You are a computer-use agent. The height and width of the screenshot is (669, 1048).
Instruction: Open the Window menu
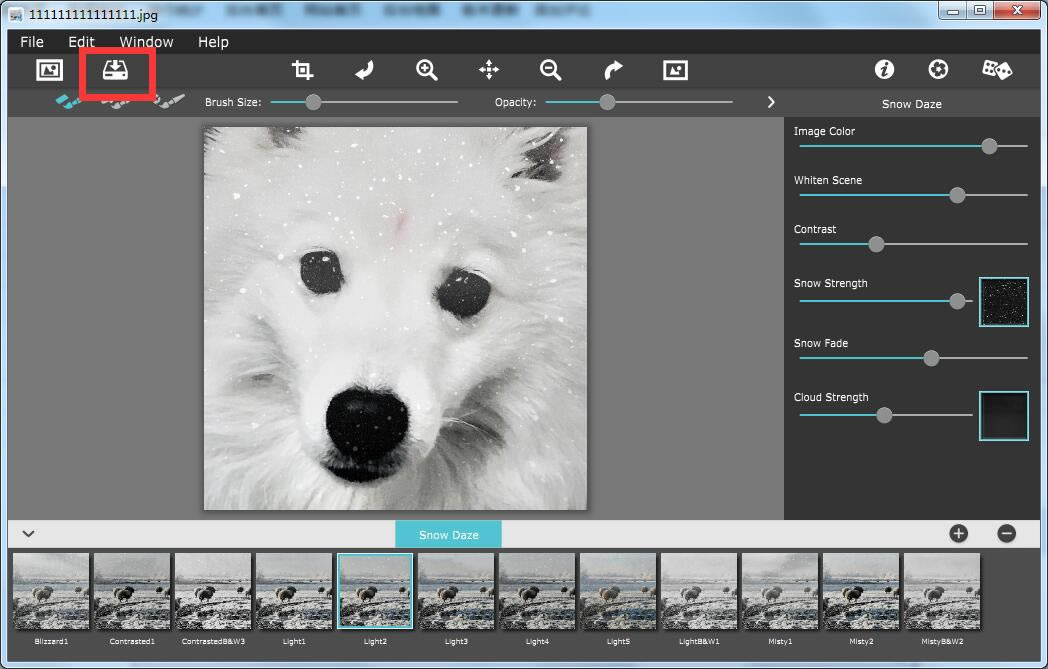146,42
